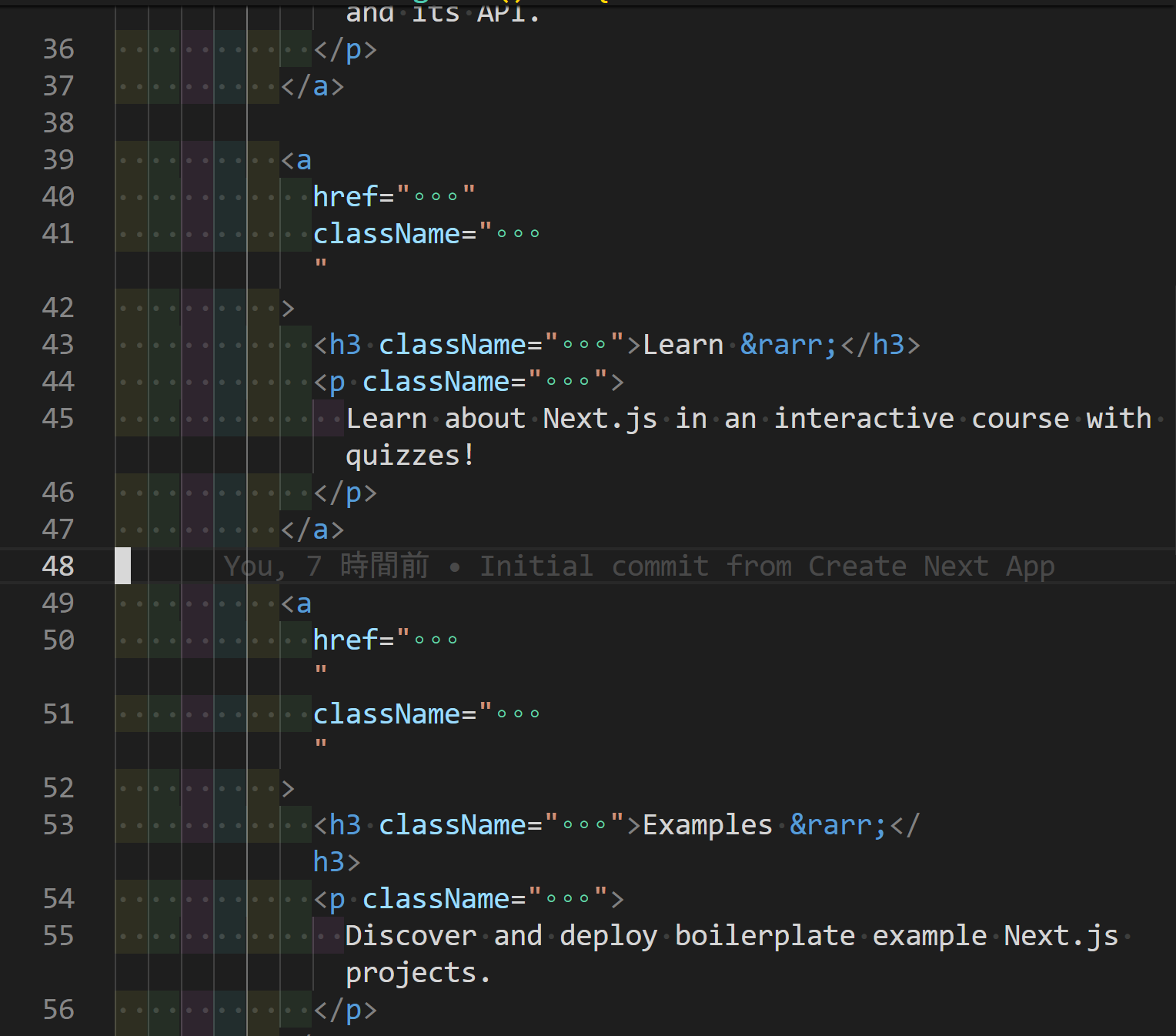Expand folded p className on line 44
Viewport: 1176px width, 1036px height.
(567, 382)
